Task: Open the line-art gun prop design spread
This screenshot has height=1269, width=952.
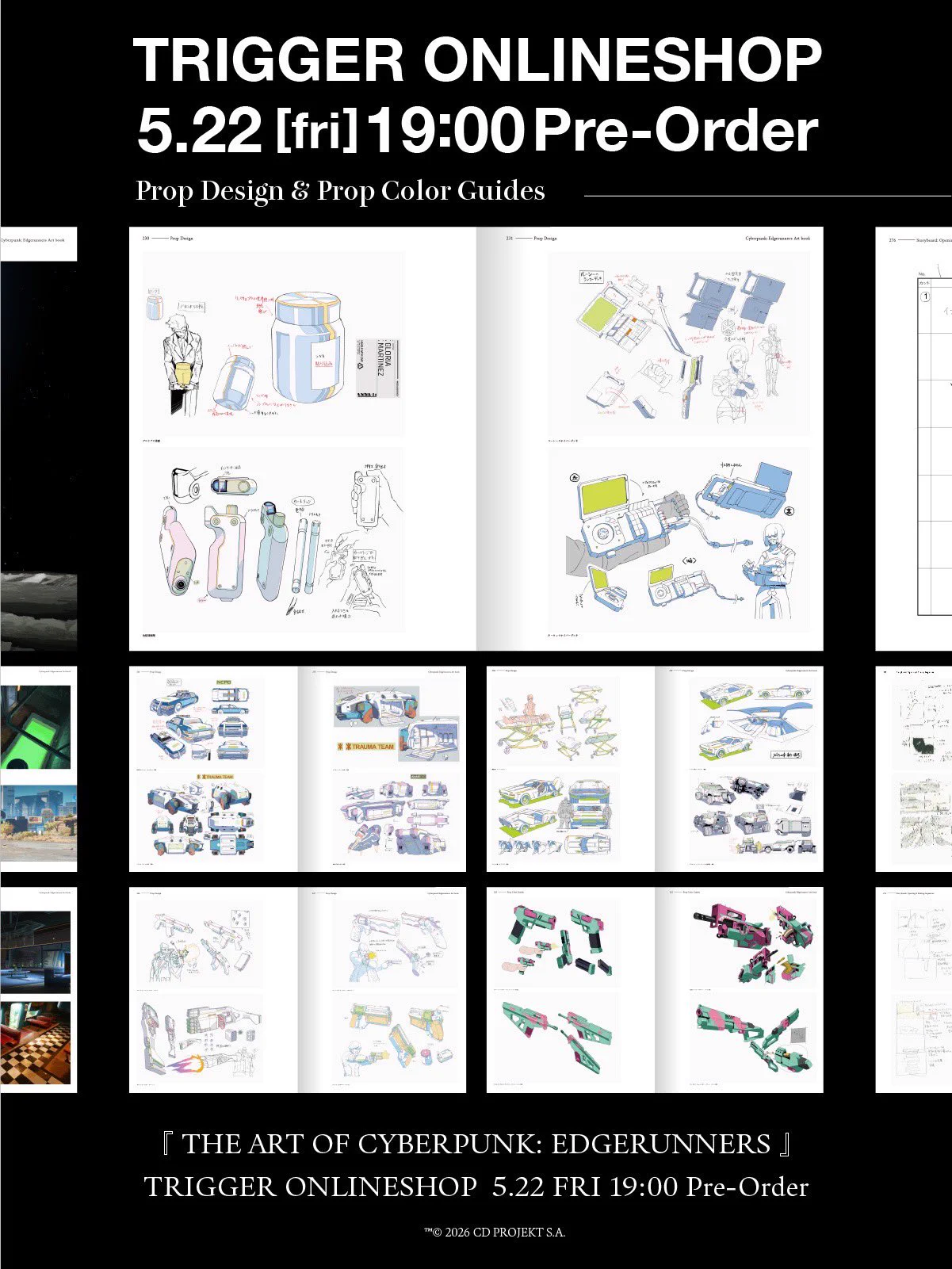Action: tap(297, 990)
